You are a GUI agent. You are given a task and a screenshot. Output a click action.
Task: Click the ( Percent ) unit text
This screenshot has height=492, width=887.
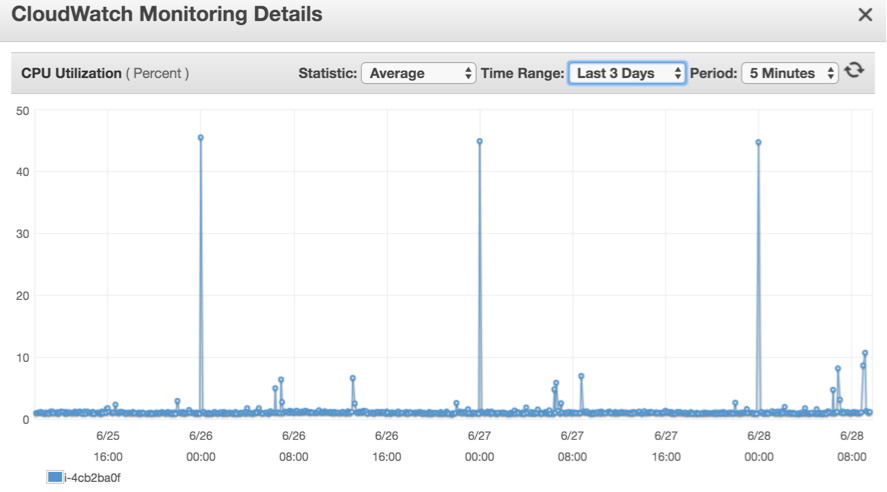pos(157,74)
